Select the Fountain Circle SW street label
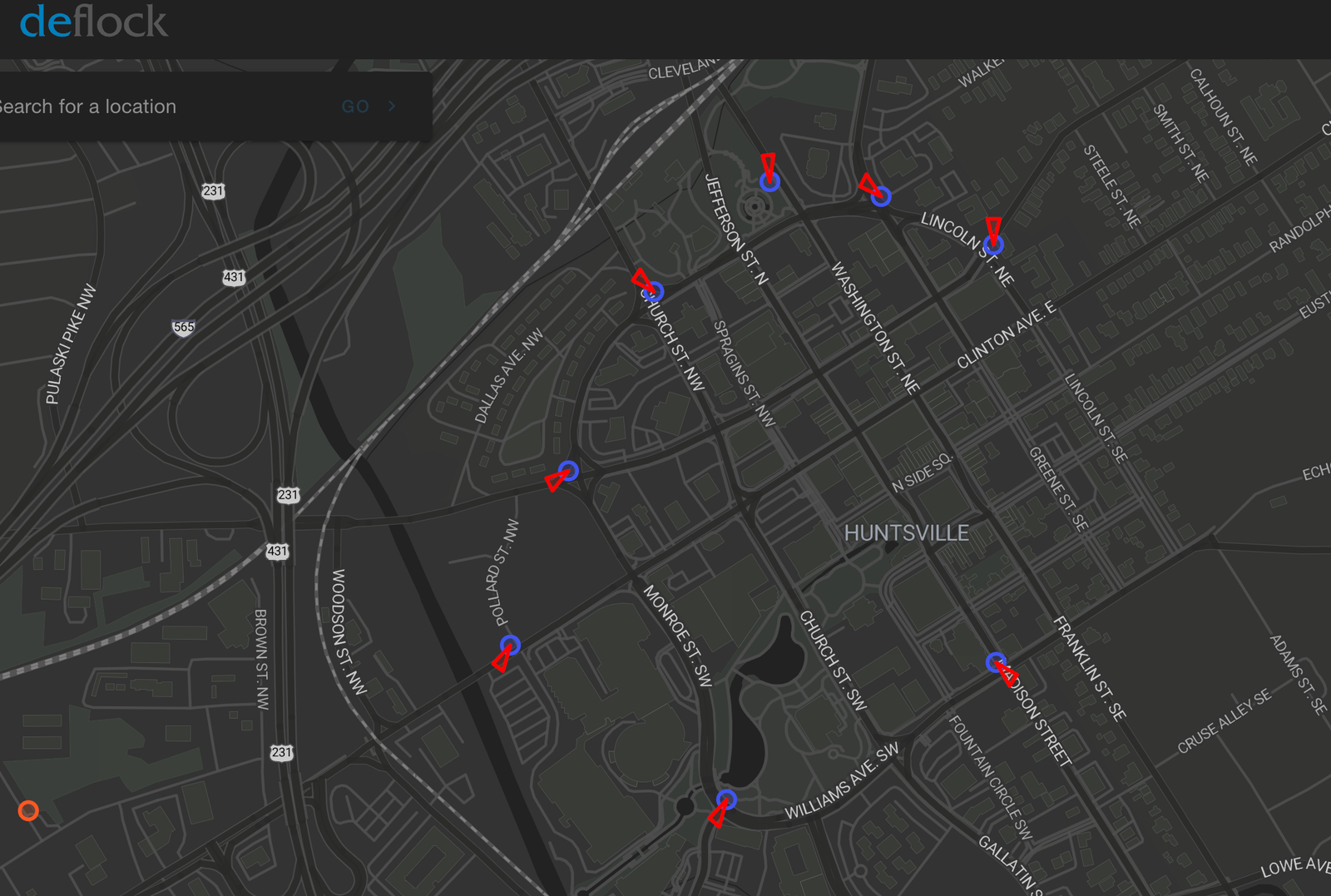 [990, 777]
